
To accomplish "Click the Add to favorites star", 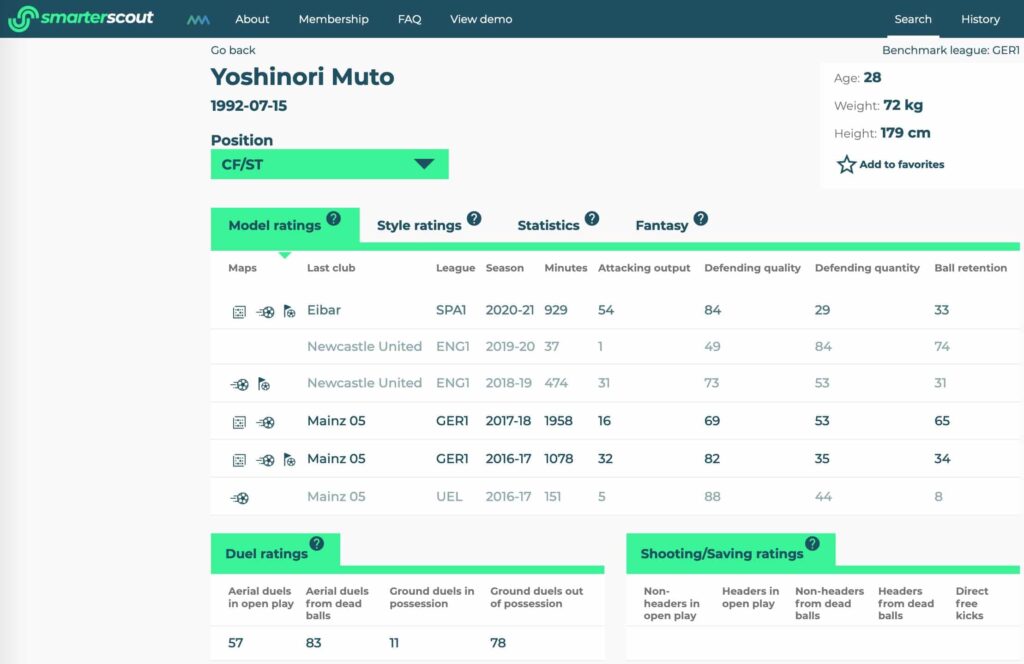I will [846, 164].
